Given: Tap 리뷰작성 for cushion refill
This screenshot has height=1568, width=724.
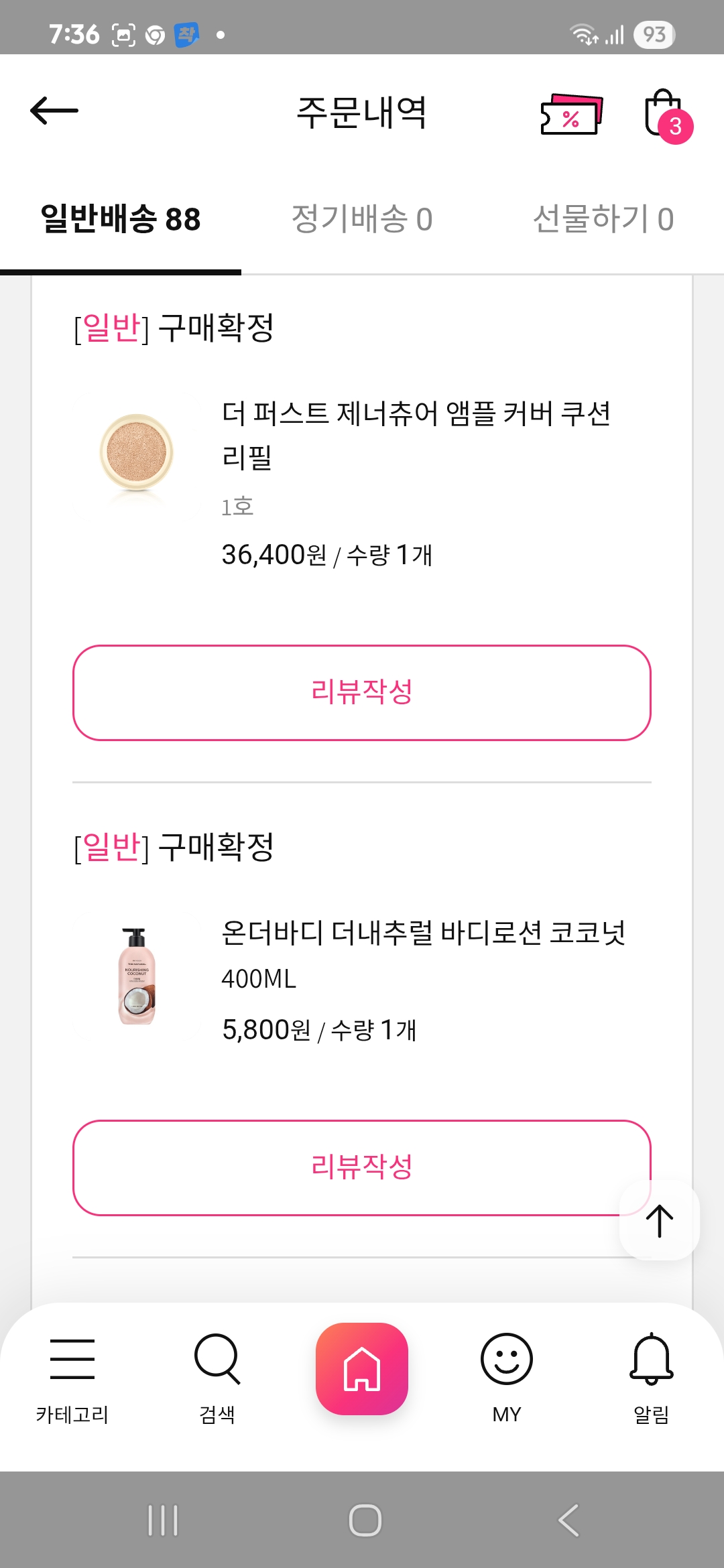Looking at the screenshot, I should tap(362, 692).
